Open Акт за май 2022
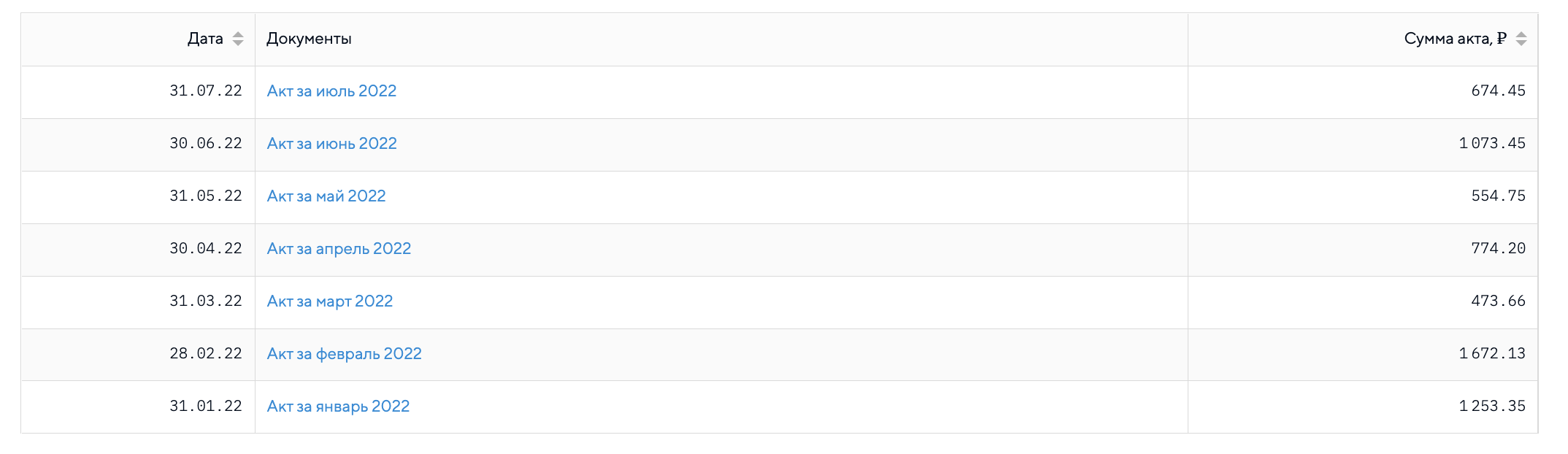The width and height of the screenshot is (1568, 454). tap(326, 196)
